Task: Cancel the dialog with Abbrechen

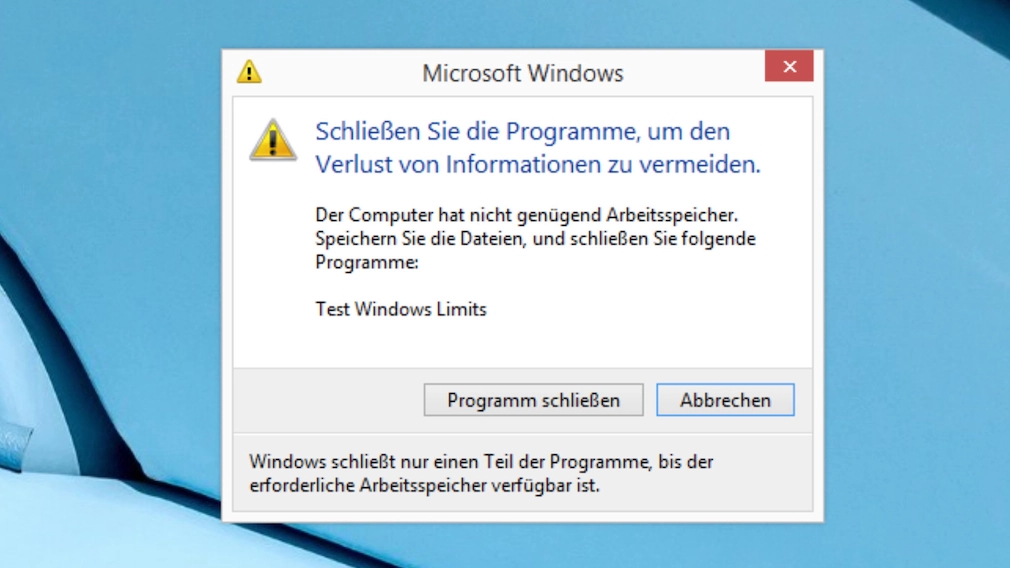Action: coord(725,400)
